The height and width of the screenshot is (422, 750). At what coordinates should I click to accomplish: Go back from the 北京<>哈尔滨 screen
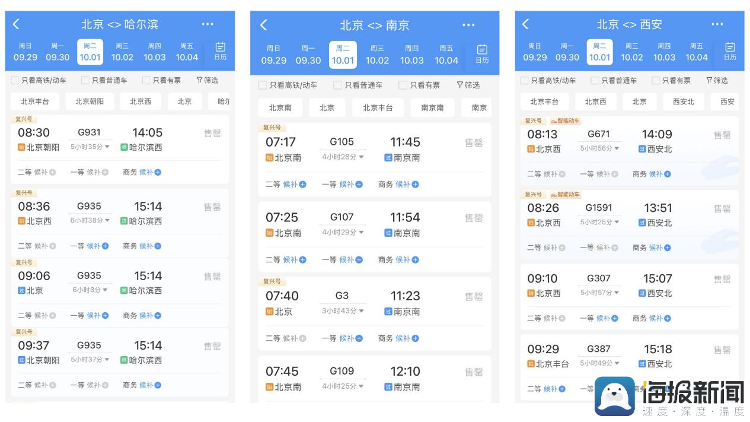(x=17, y=24)
